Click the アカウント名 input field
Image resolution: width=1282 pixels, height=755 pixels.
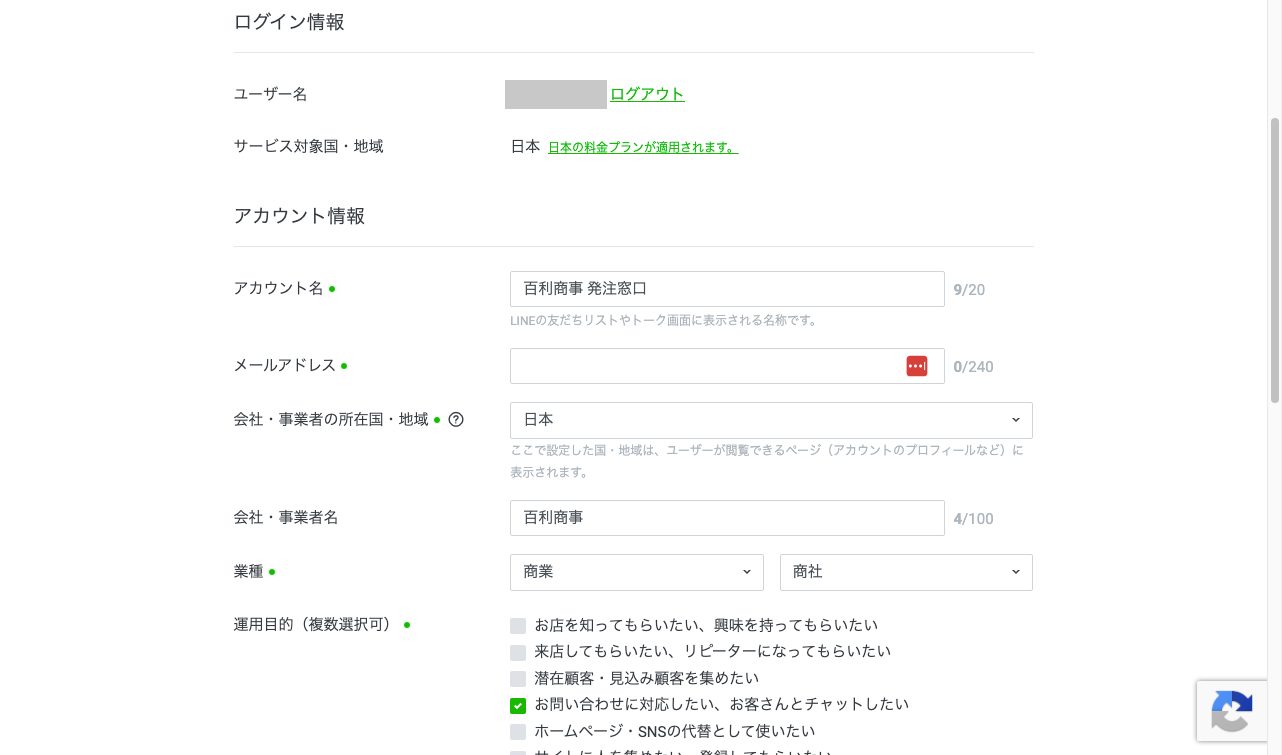click(727, 289)
